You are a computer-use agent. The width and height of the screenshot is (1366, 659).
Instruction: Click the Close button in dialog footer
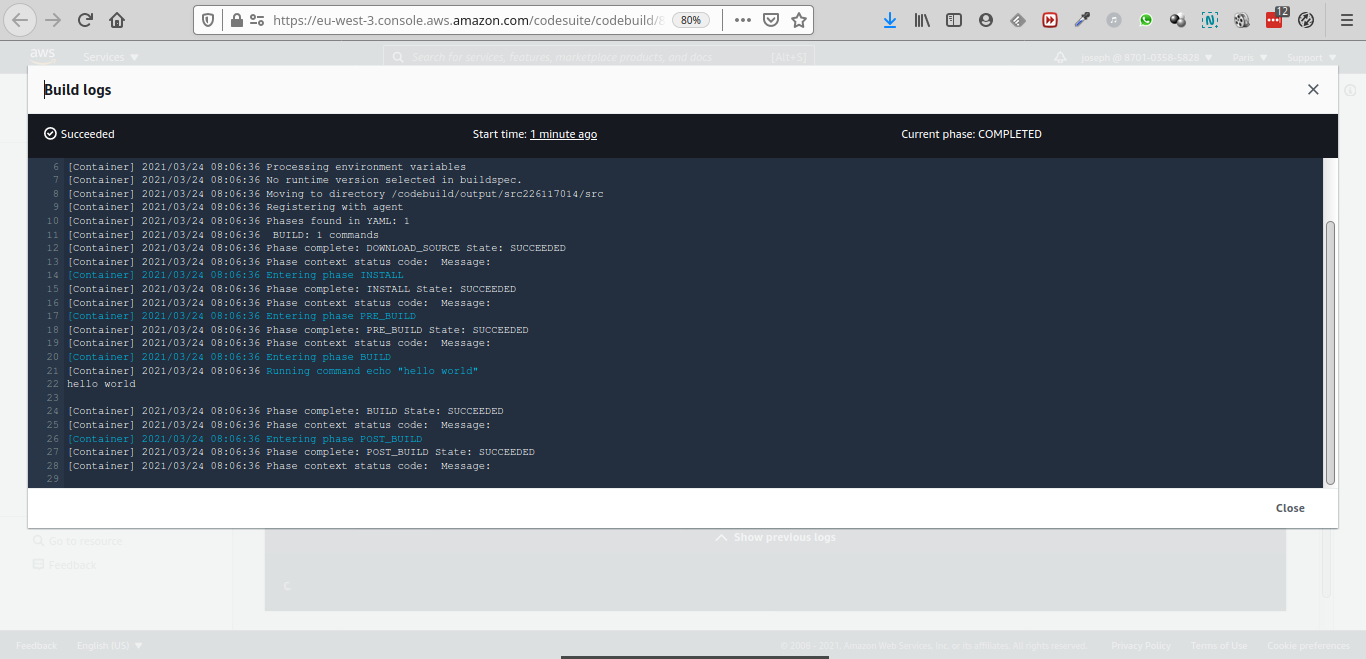[1289, 508]
